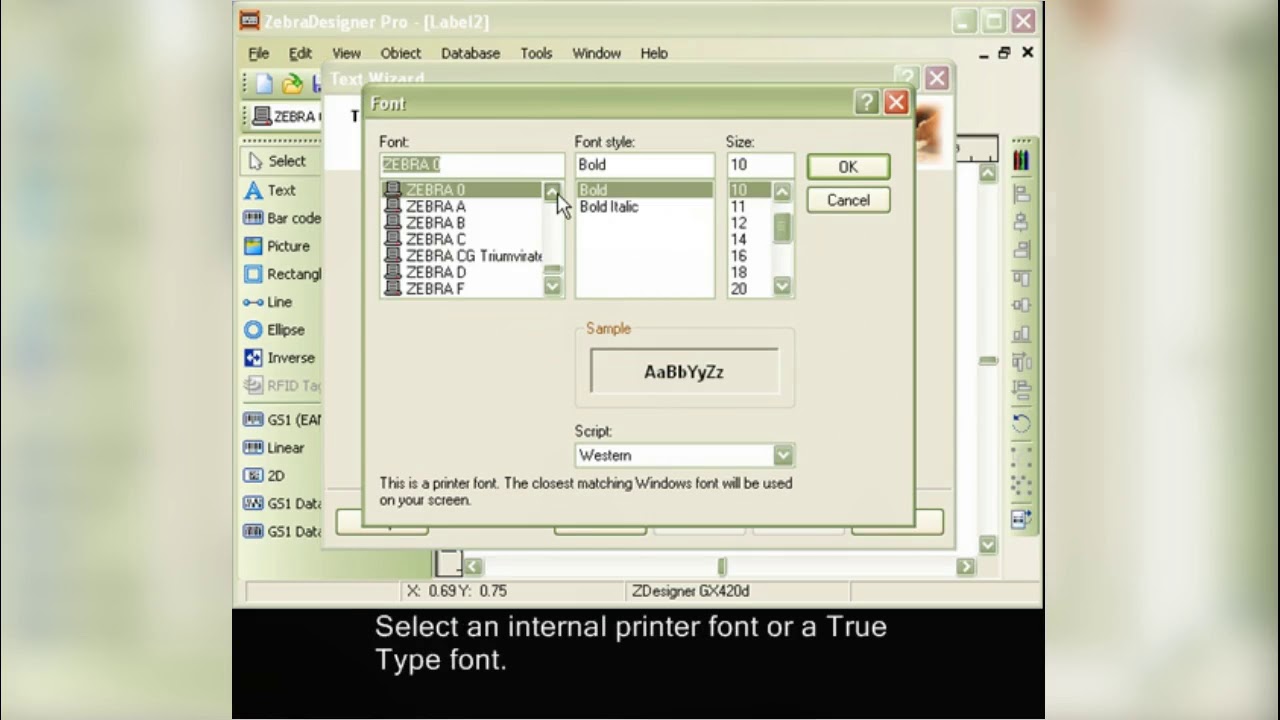The width and height of the screenshot is (1280, 720).
Task: Click label canvas horizontal scroll-right arrow
Action: click(965, 567)
